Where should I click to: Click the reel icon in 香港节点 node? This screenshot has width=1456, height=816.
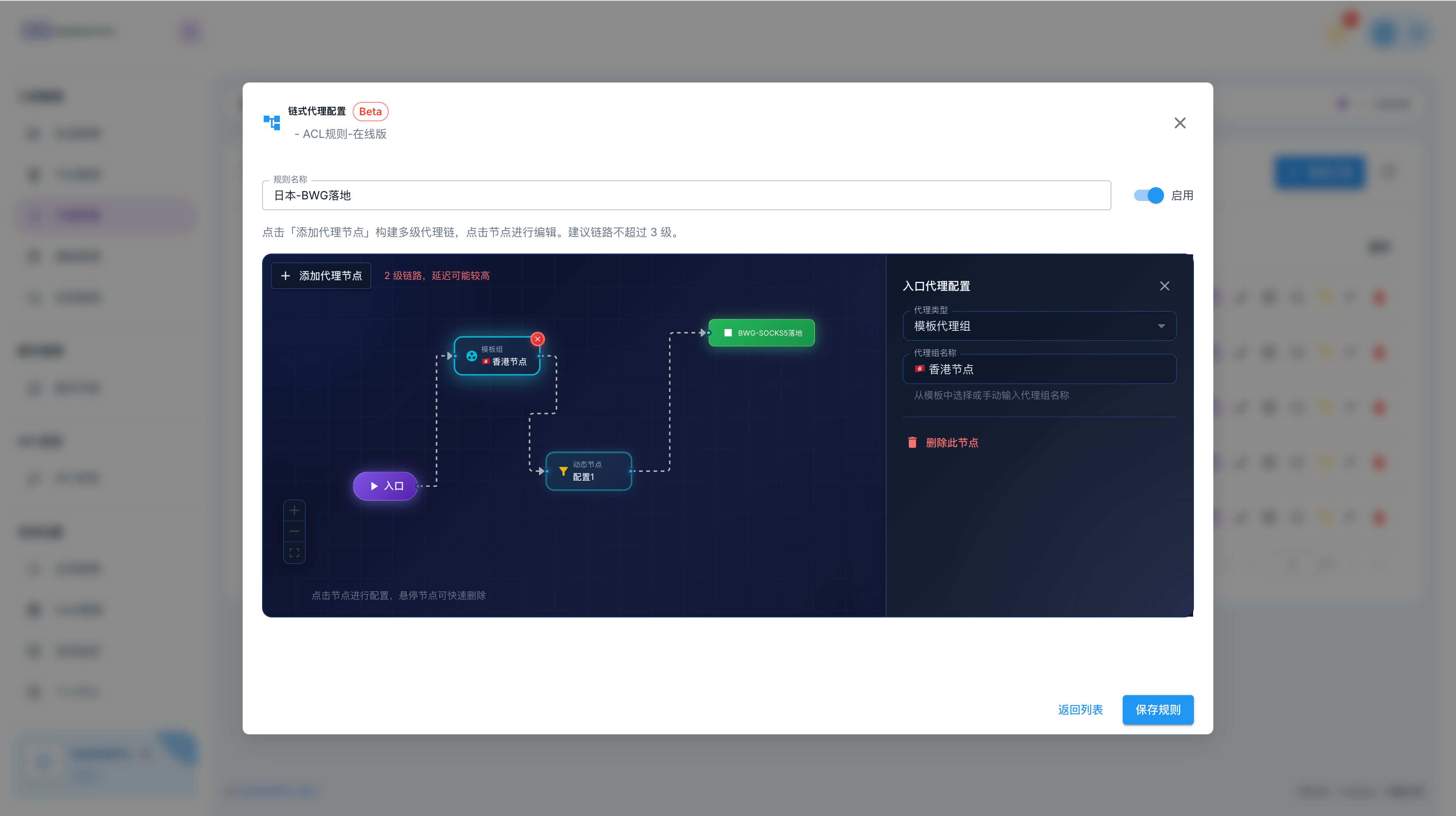pos(472,356)
